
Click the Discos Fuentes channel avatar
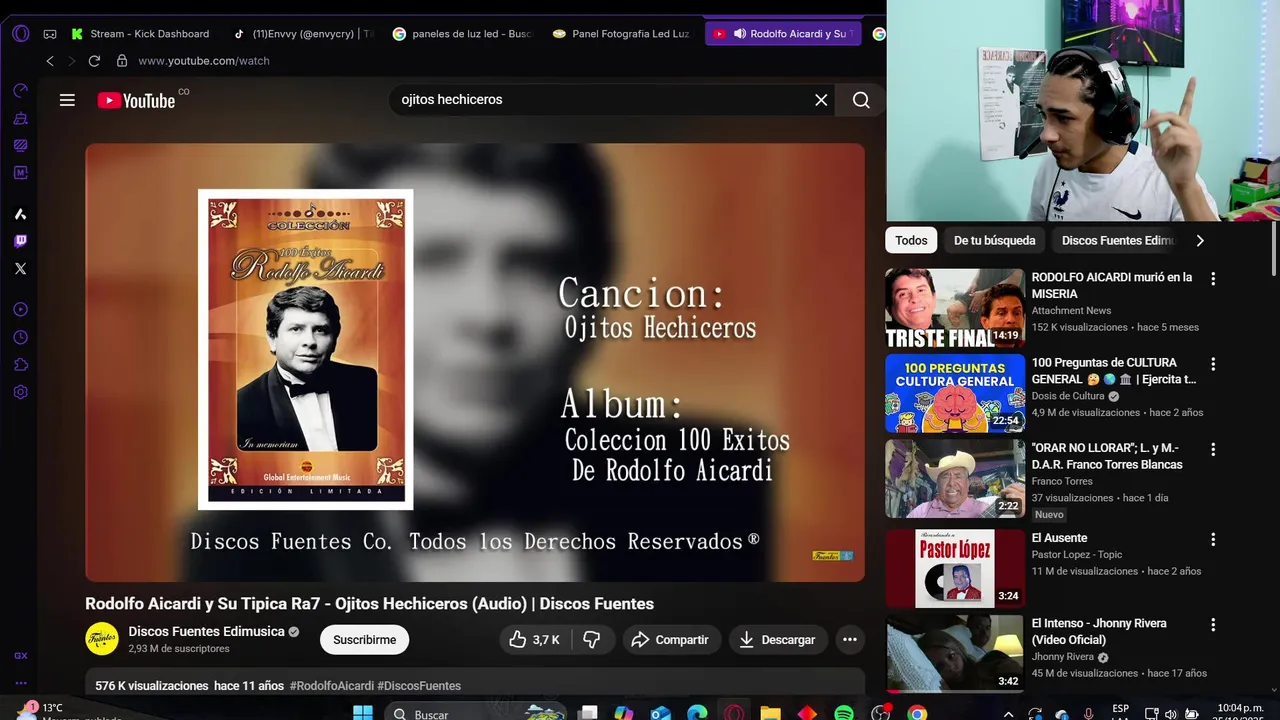pyautogui.click(x=102, y=639)
